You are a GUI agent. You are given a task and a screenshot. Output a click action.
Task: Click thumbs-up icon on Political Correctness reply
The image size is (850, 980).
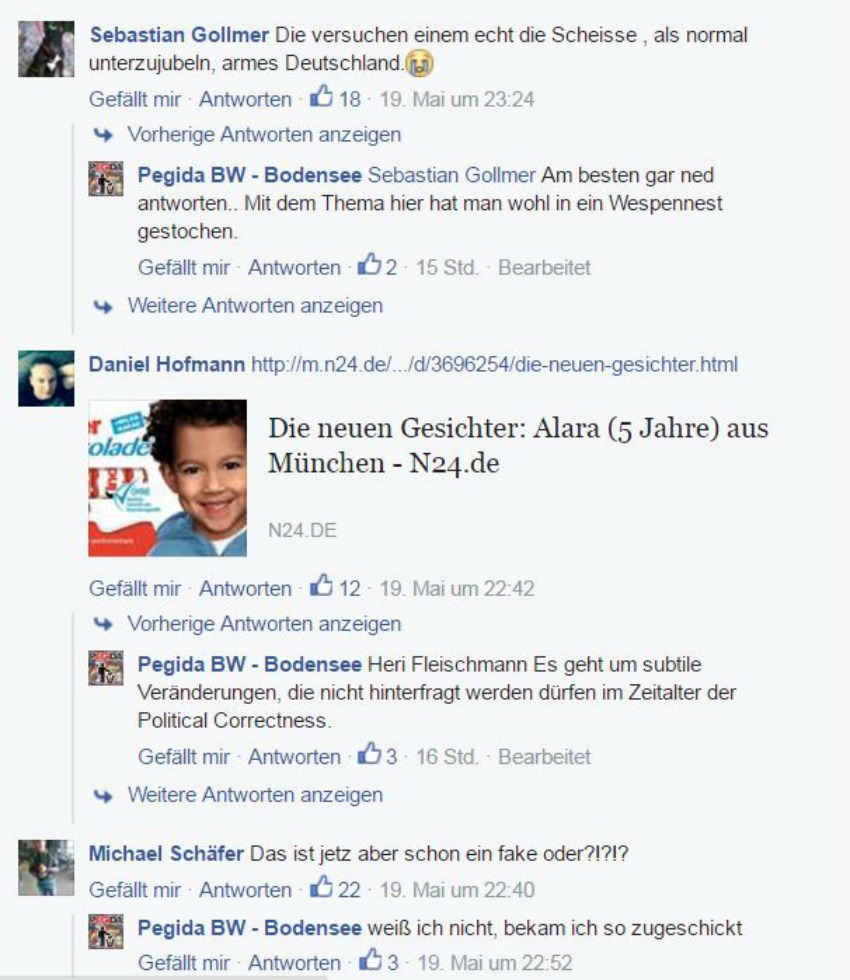pyautogui.click(x=369, y=754)
